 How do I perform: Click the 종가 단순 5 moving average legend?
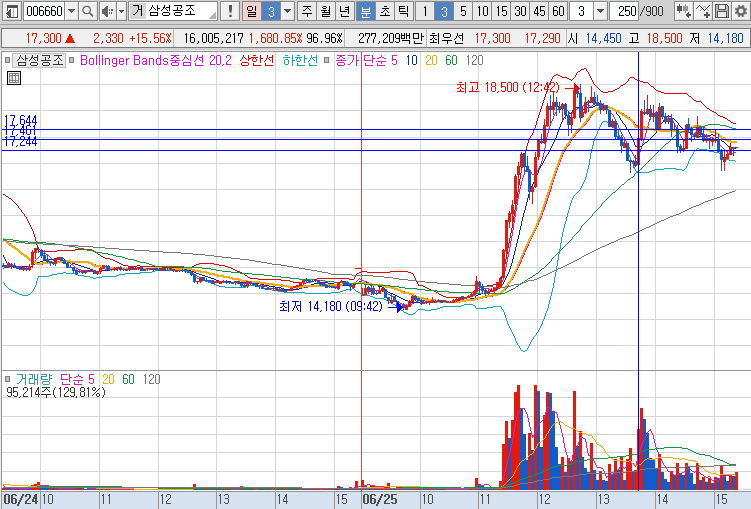[x=366, y=60]
